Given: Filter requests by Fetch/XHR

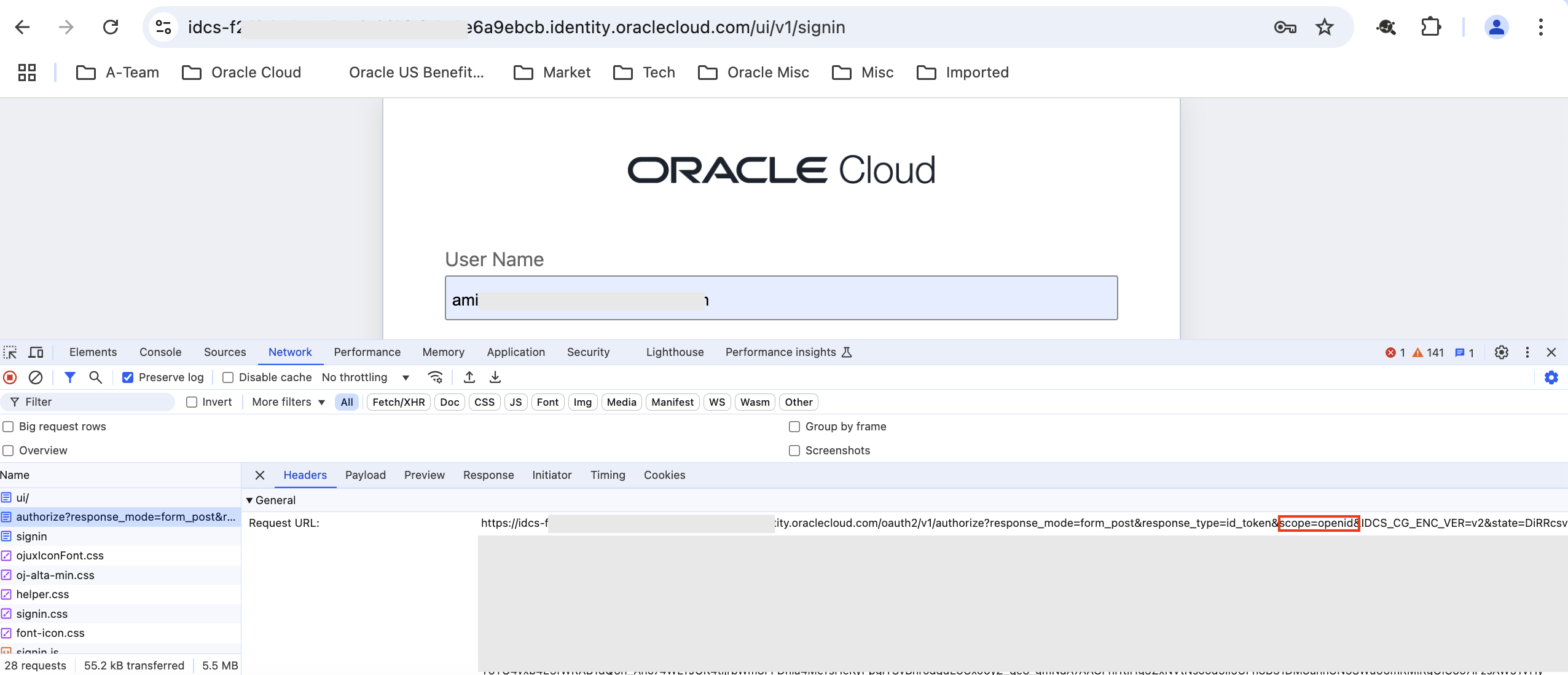Looking at the screenshot, I should [x=398, y=402].
